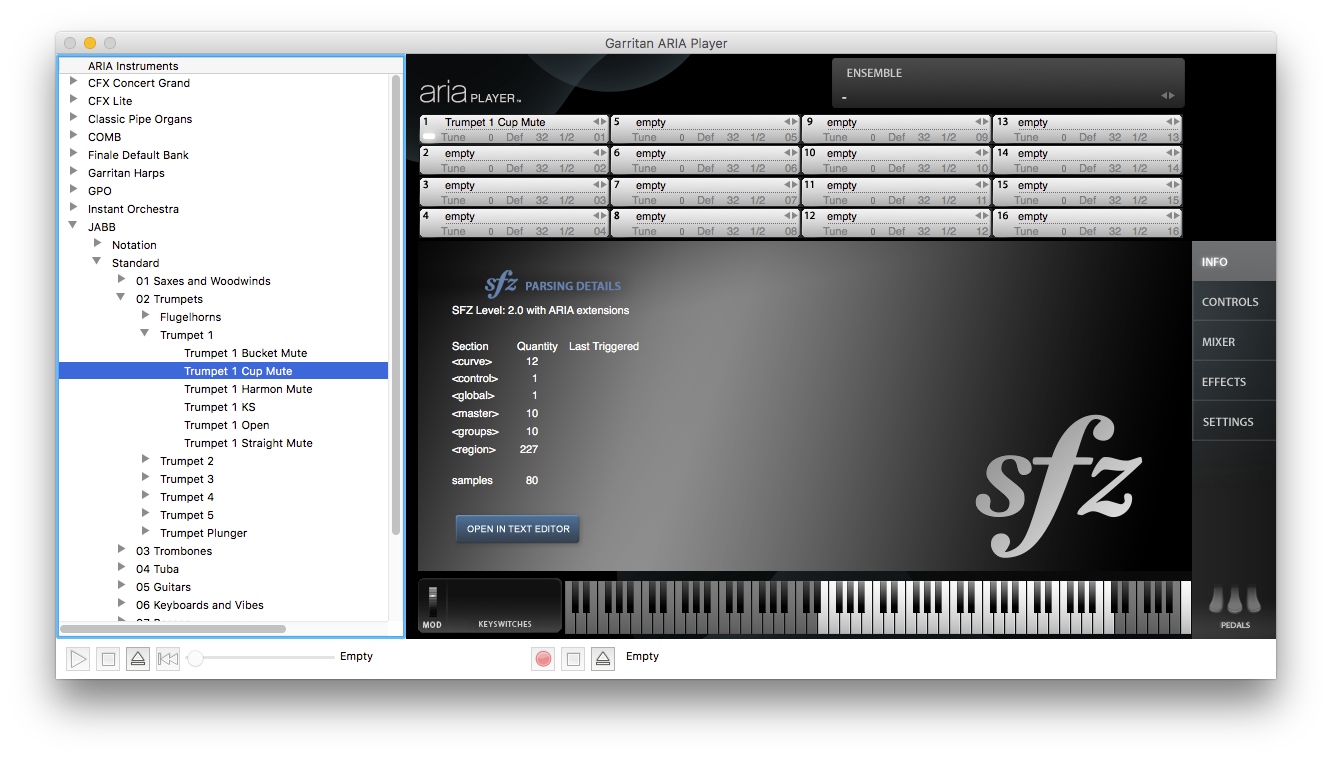
Task: Click the KEYSWITCHES display panel
Action: click(x=505, y=605)
